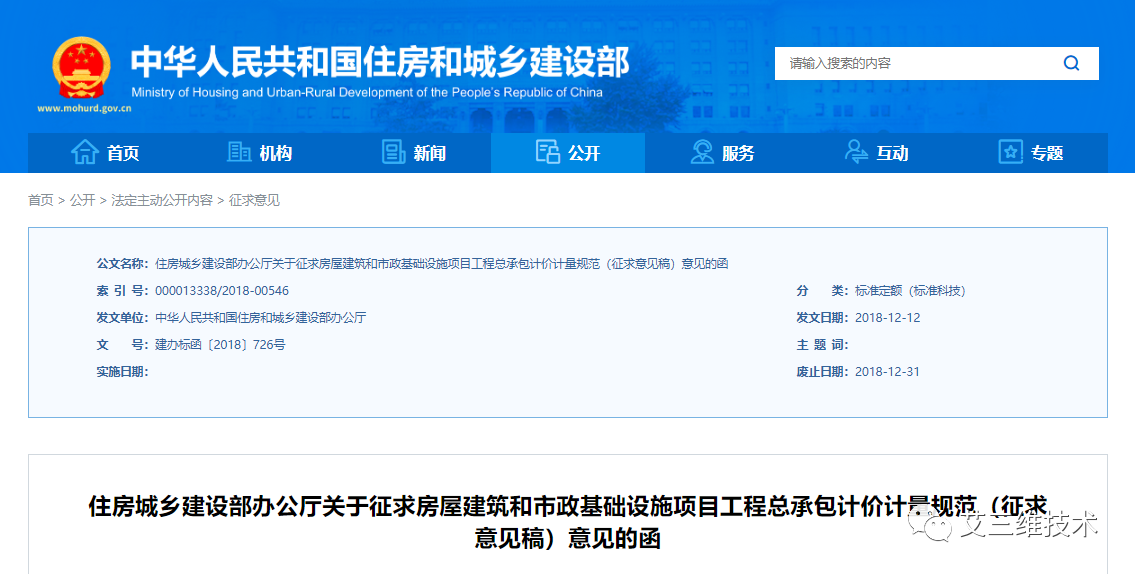Image resolution: width=1135 pixels, height=574 pixels.
Task: Go to 首页 in the breadcrumb
Action: (x=41, y=201)
